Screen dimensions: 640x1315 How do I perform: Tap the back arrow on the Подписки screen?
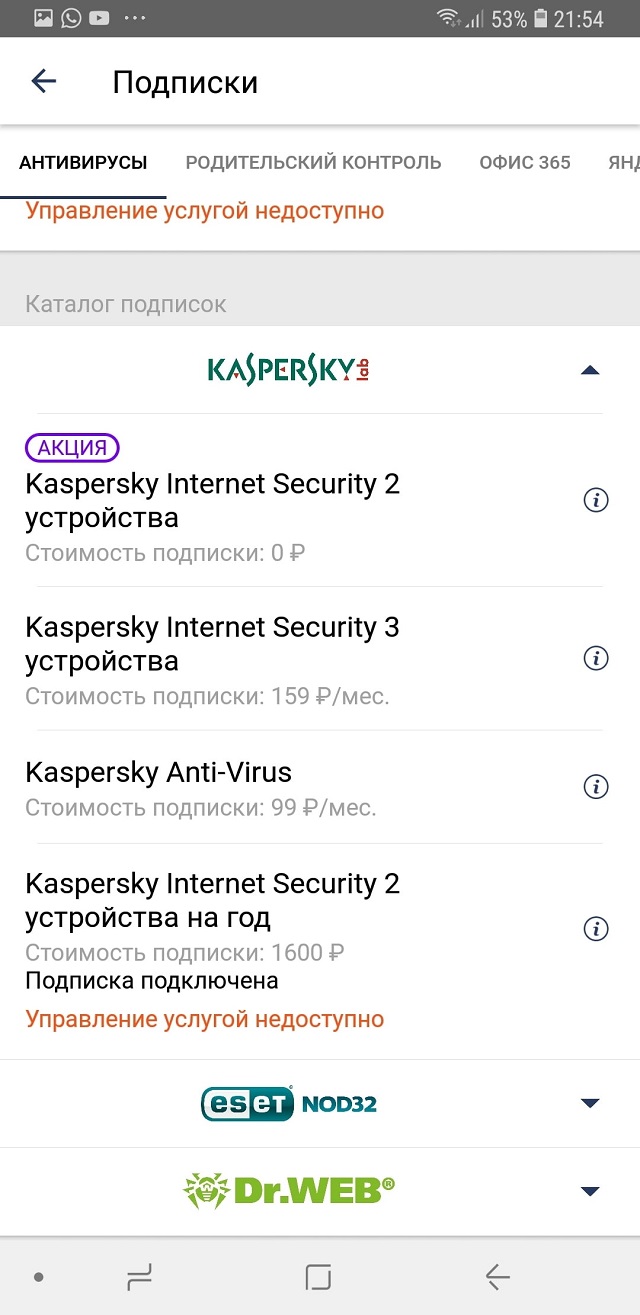(43, 81)
